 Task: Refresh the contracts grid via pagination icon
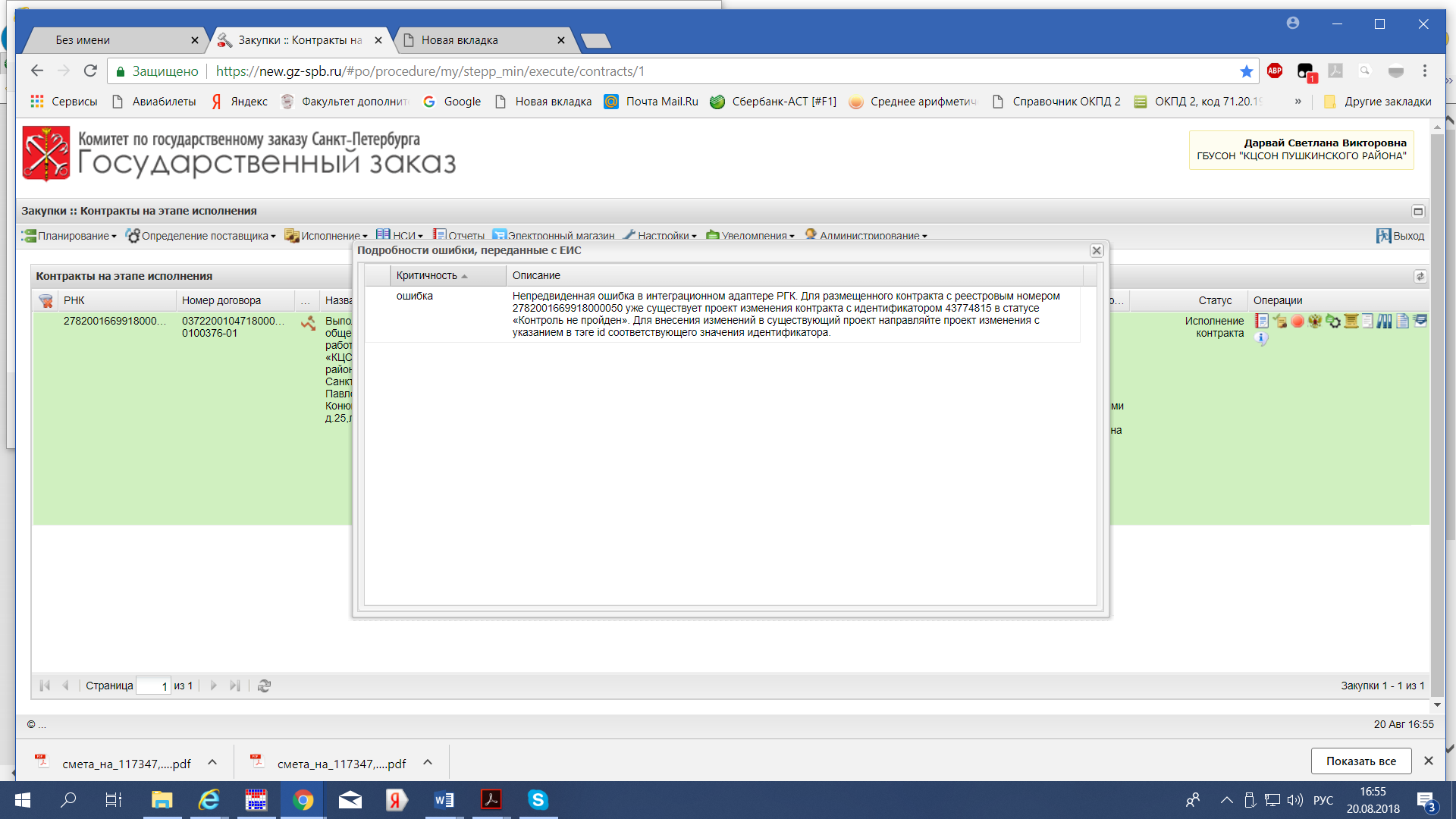click(264, 686)
